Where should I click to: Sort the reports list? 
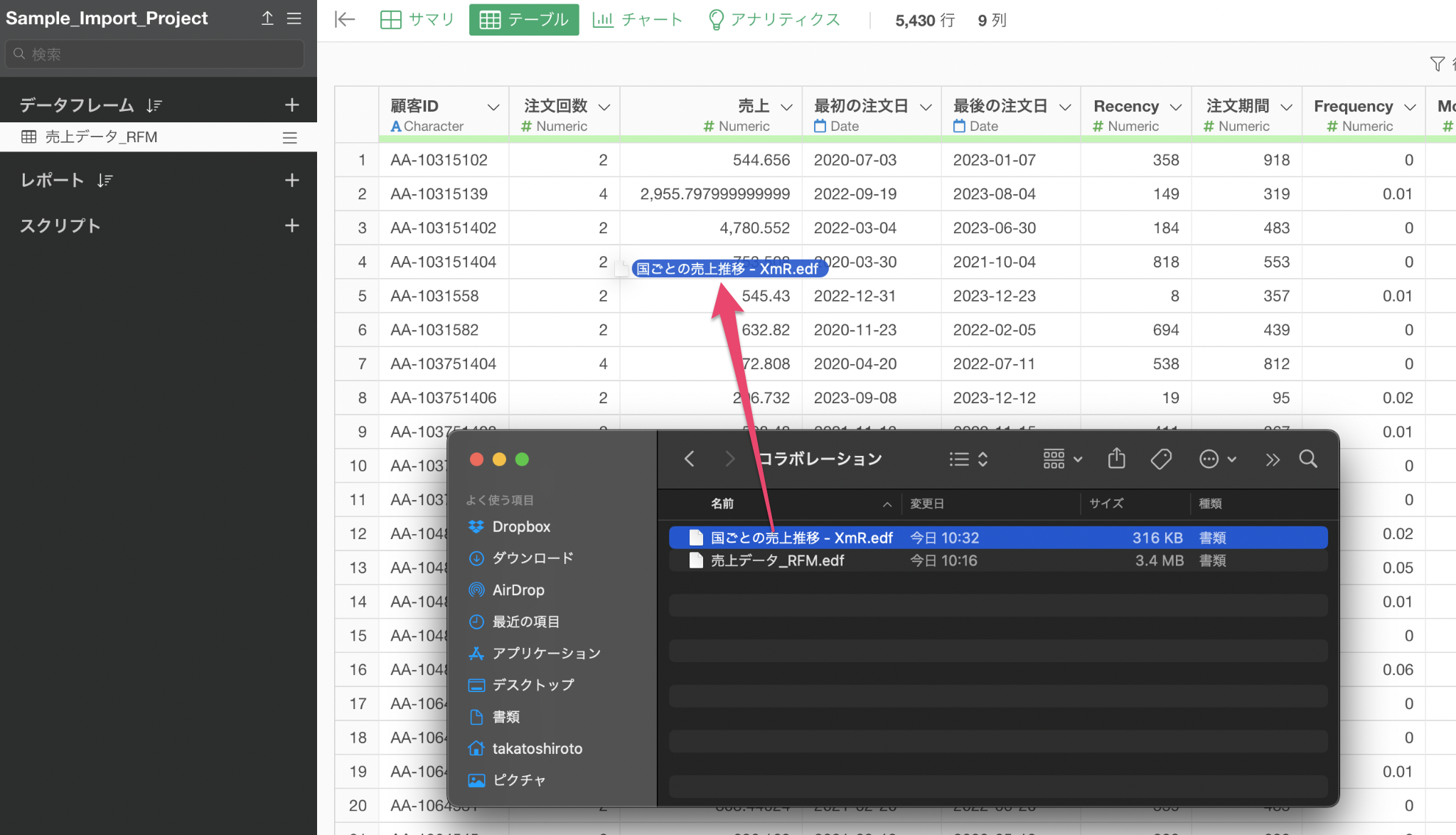coord(105,181)
